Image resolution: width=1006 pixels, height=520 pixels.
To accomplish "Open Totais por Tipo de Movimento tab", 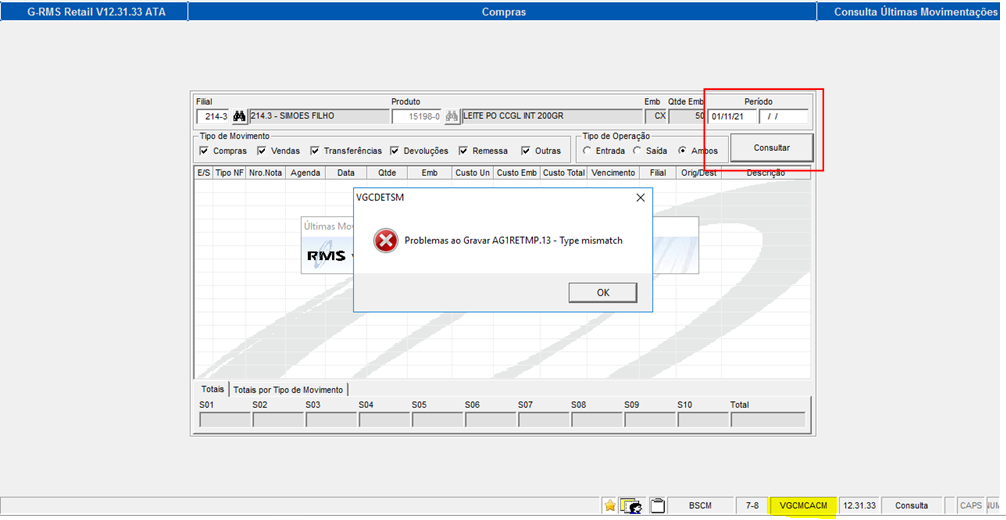I will tap(288, 390).
